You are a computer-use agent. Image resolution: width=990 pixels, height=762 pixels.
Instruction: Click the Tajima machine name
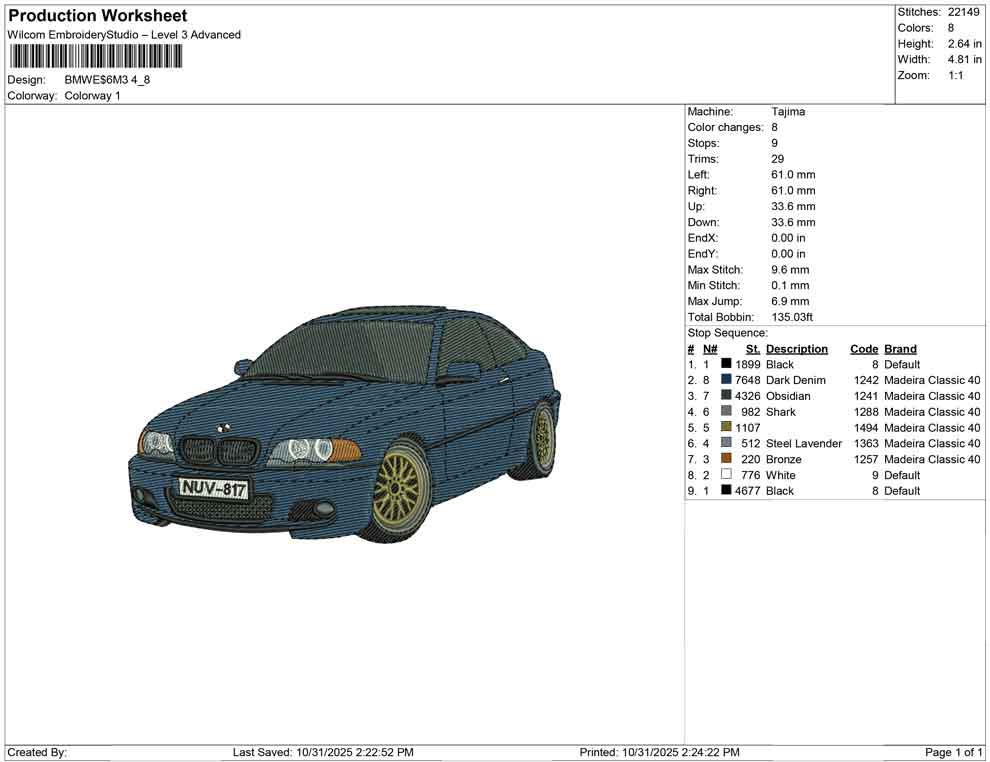point(788,111)
